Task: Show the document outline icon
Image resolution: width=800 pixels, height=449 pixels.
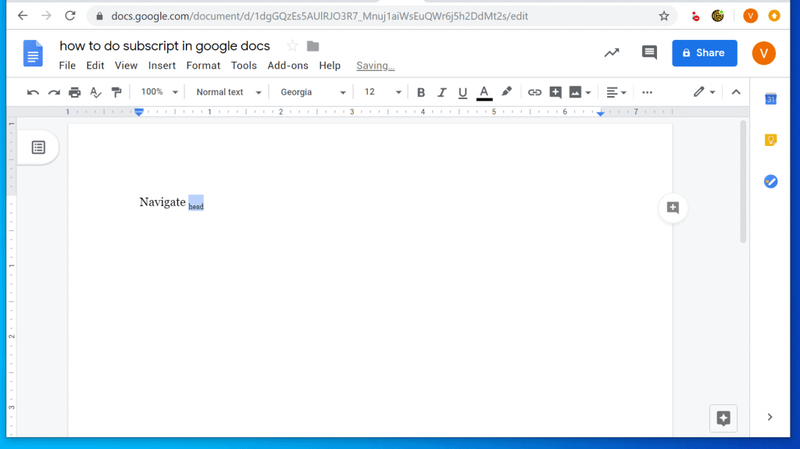Action: pos(38,147)
